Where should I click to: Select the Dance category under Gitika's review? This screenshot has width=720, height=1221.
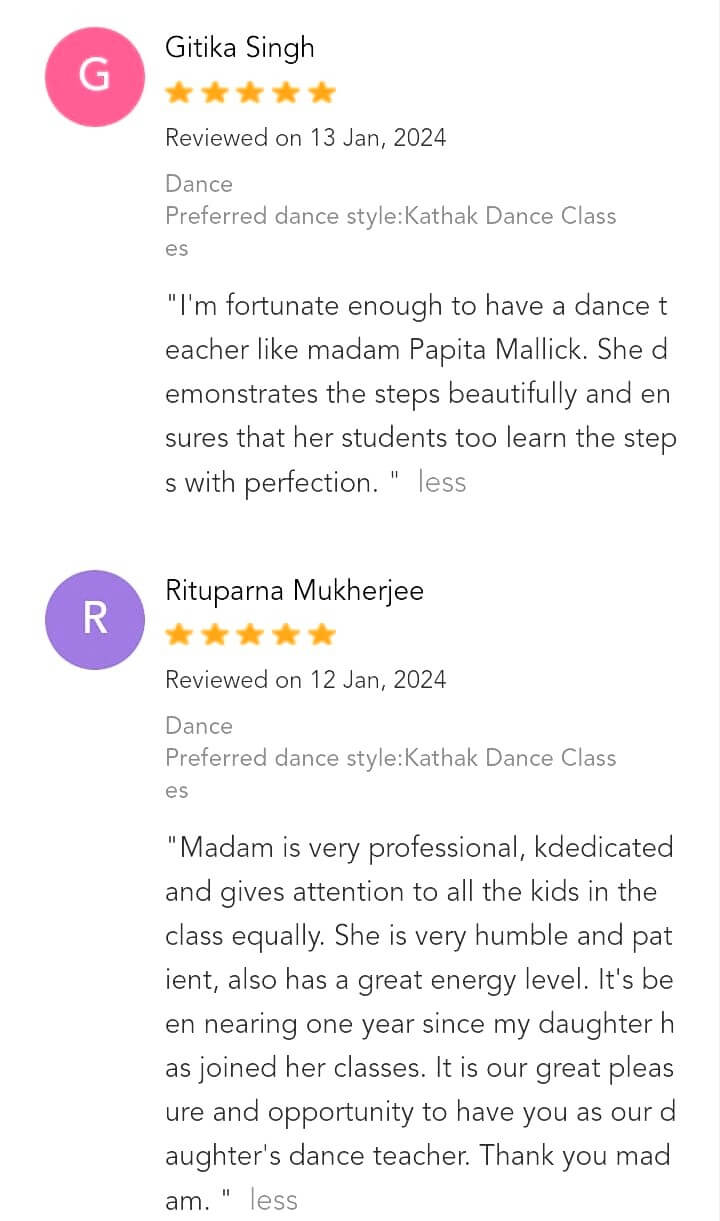coord(199,184)
